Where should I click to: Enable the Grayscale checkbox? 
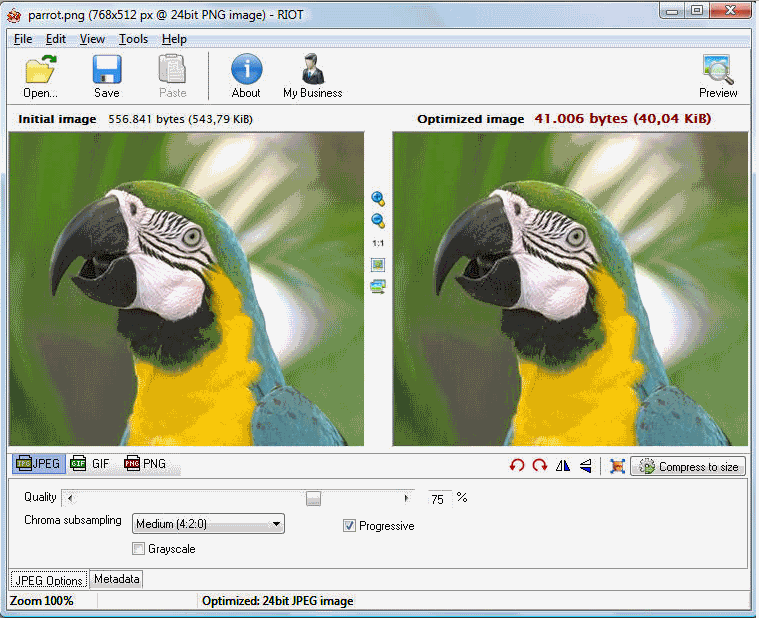(139, 548)
